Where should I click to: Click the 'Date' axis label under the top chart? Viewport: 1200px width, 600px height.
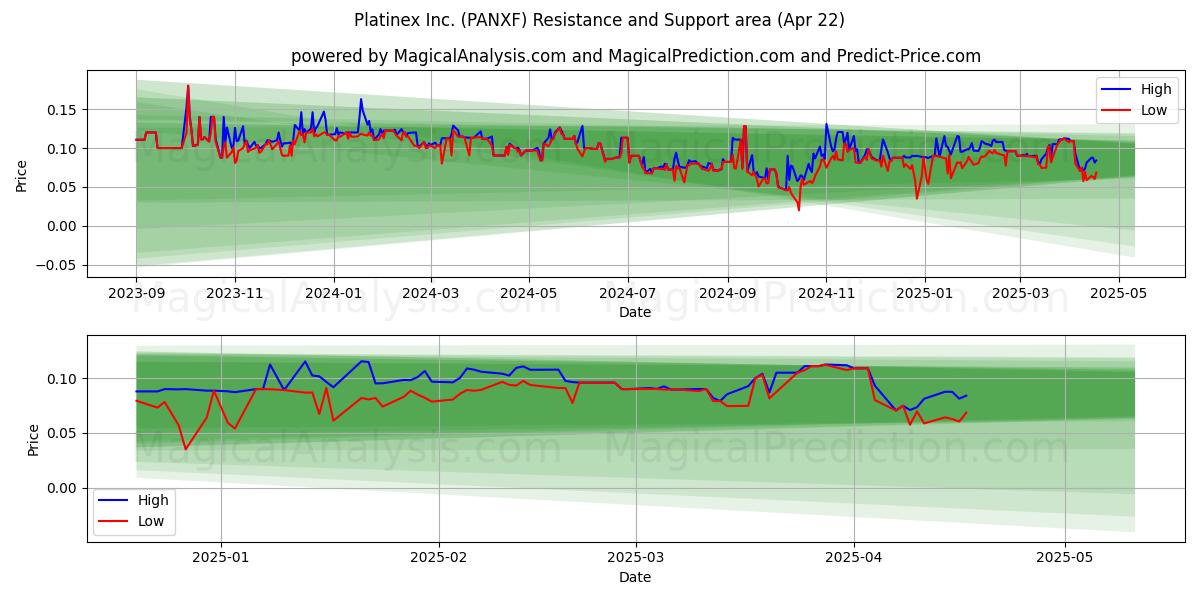tap(635, 312)
